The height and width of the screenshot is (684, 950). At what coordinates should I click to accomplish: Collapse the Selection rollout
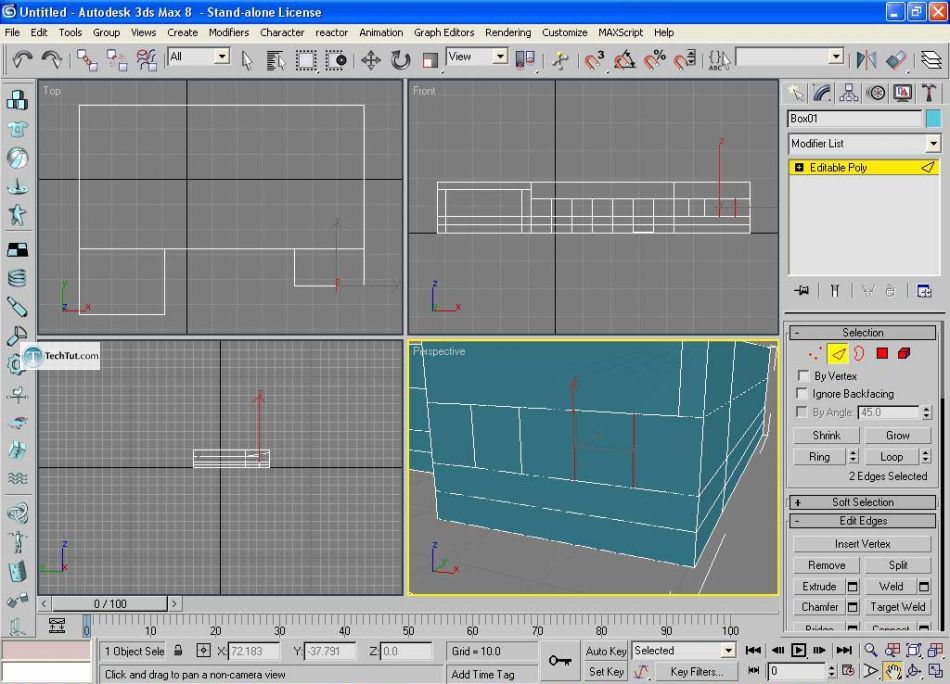click(x=862, y=332)
